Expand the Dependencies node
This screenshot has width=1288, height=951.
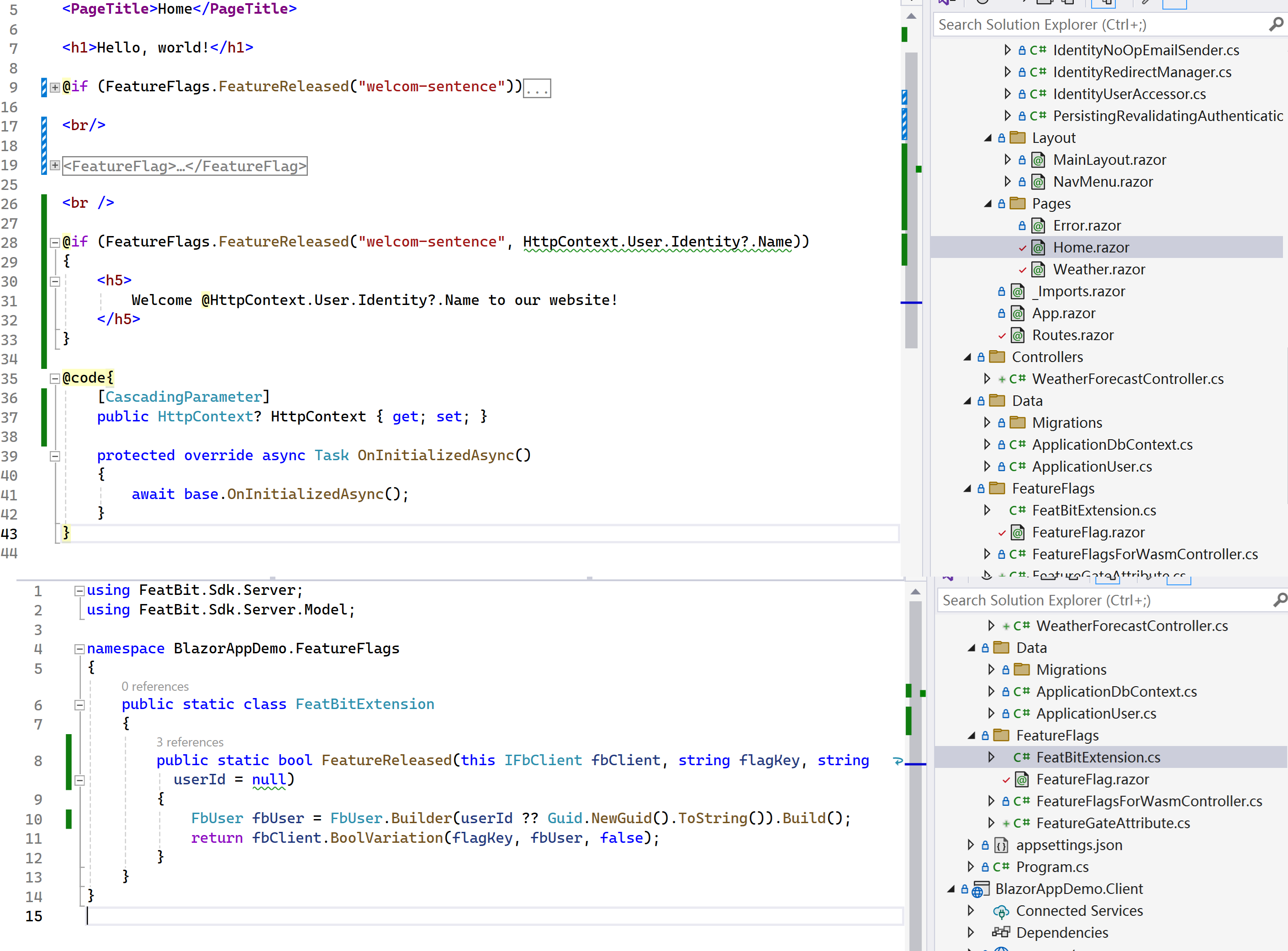pyautogui.click(x=970, y=933)
